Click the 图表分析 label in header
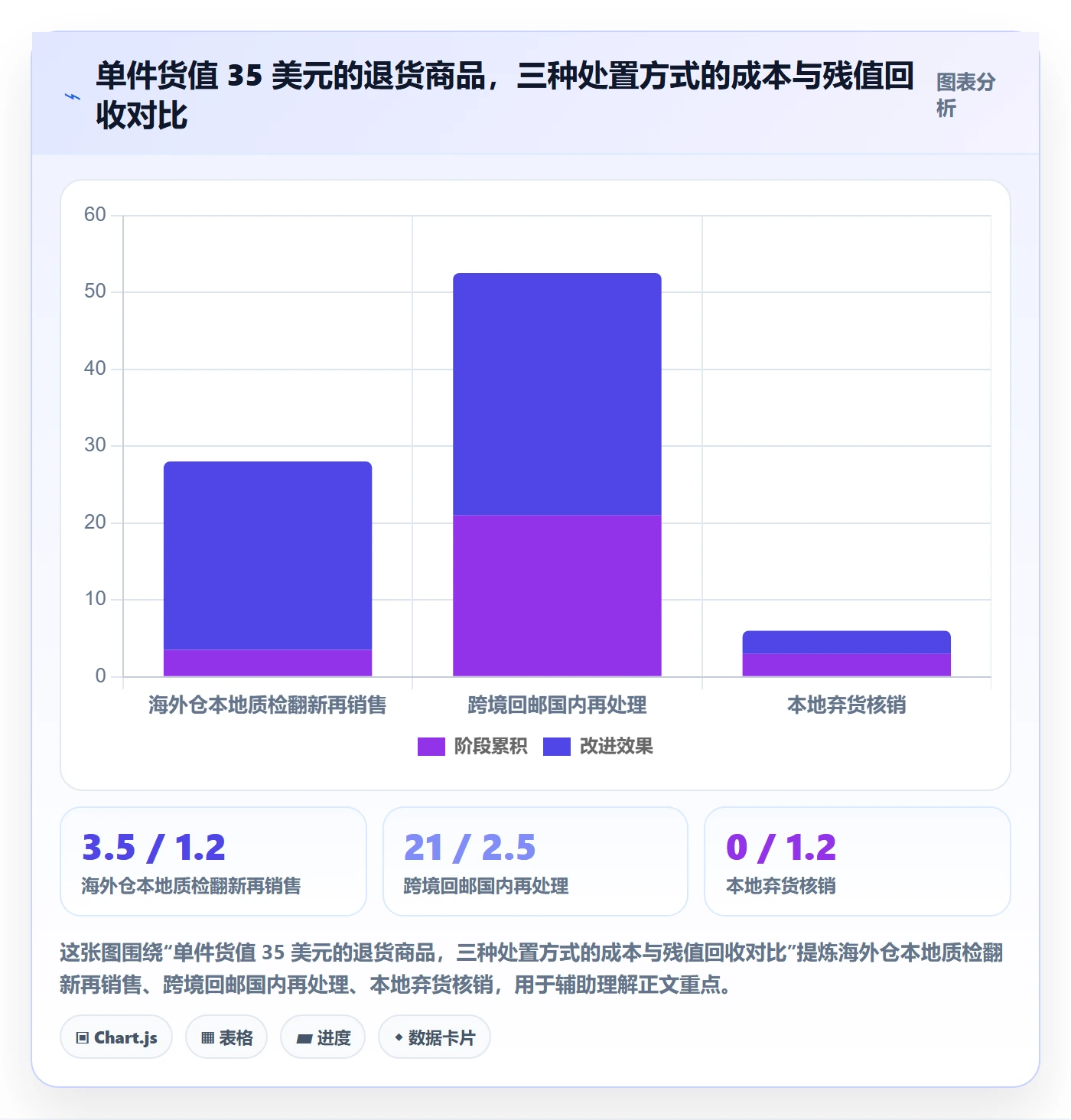This screenshot has width=1071, height=1120. (965, 95)
